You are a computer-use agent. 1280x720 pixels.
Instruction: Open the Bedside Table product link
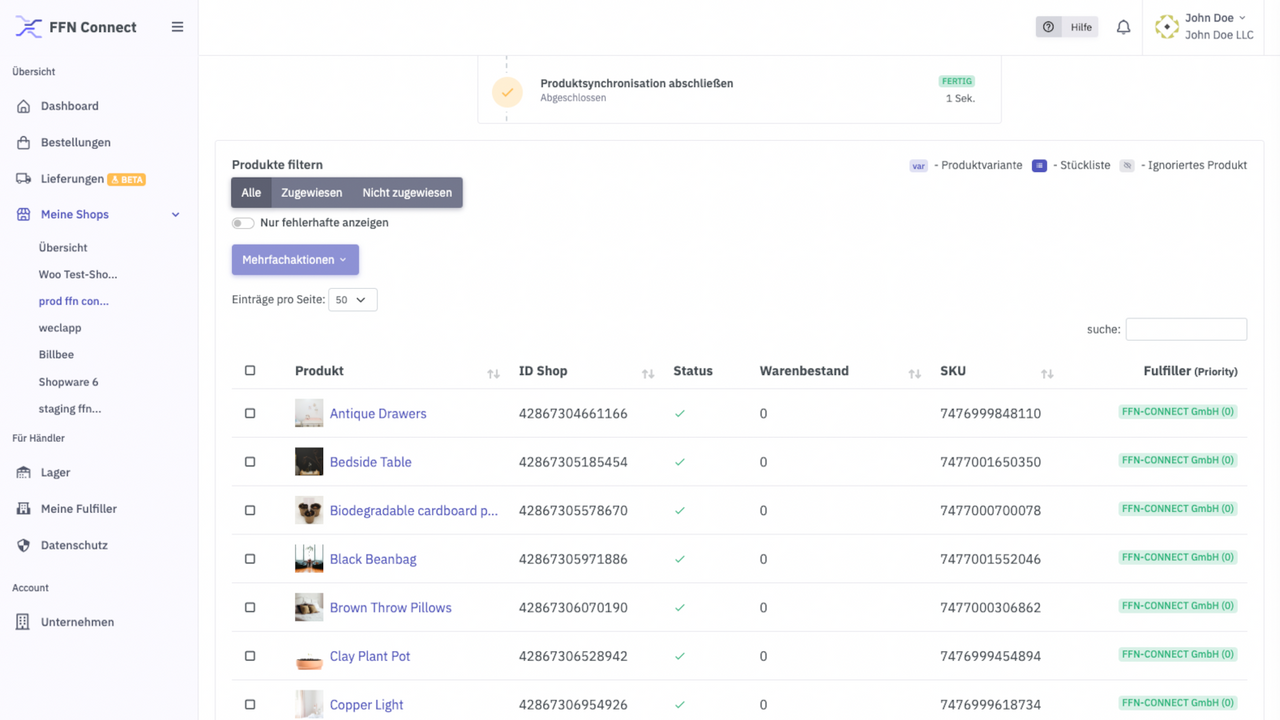coord(370,461)
